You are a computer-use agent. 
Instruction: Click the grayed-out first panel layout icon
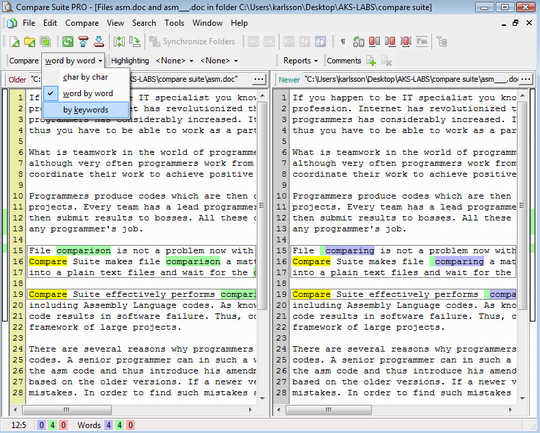tap(289, 42)
